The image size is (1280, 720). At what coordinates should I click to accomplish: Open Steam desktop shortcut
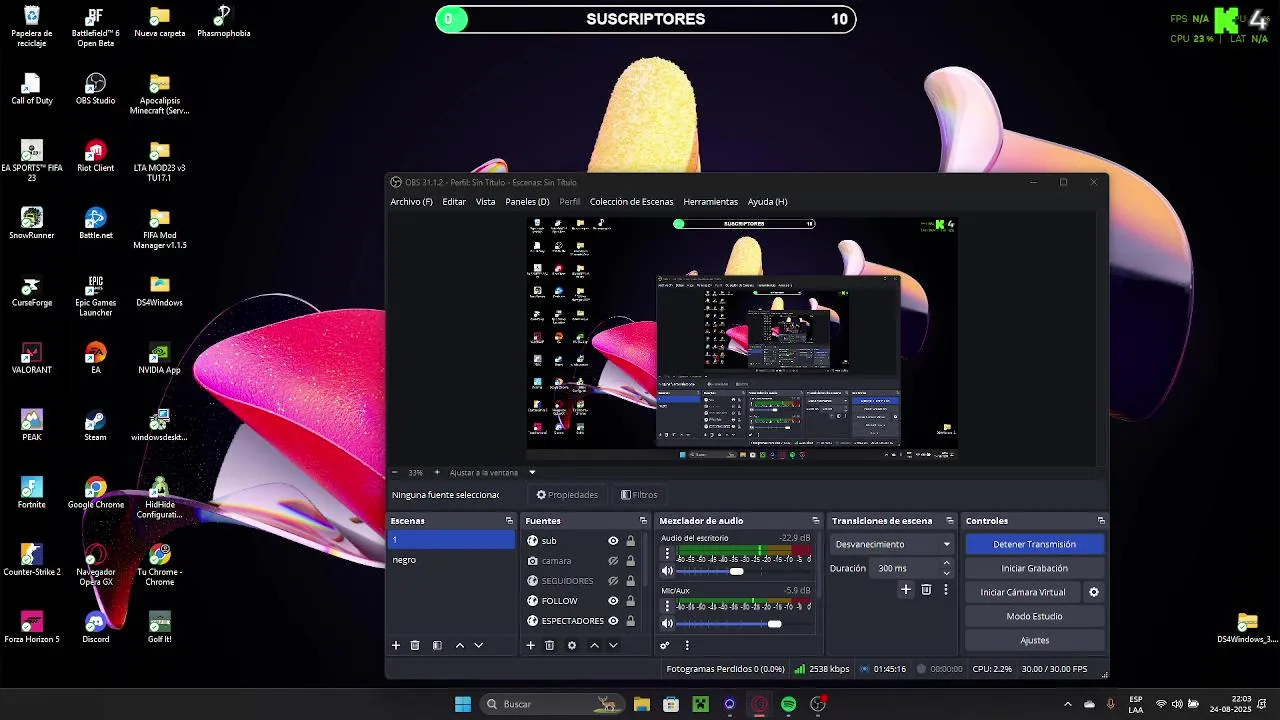(x=95, y=426)
